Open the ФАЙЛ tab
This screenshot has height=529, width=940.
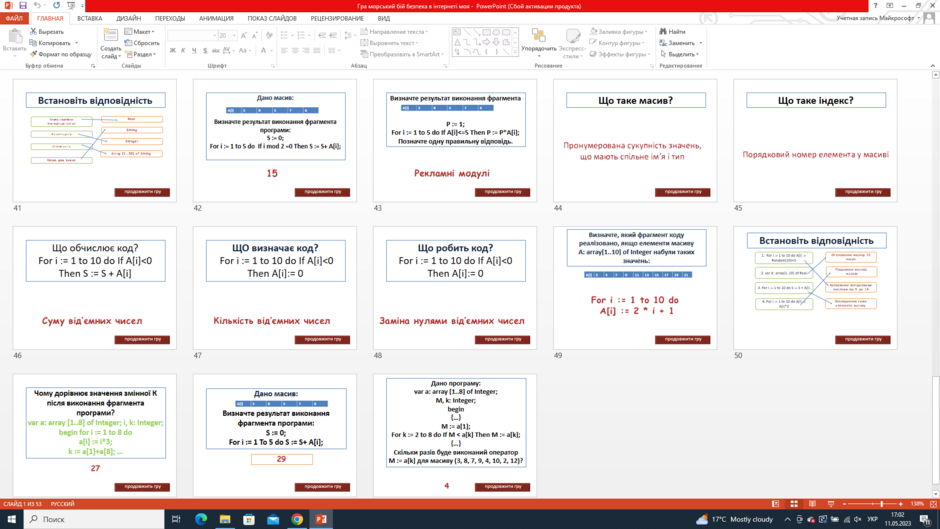14,19
